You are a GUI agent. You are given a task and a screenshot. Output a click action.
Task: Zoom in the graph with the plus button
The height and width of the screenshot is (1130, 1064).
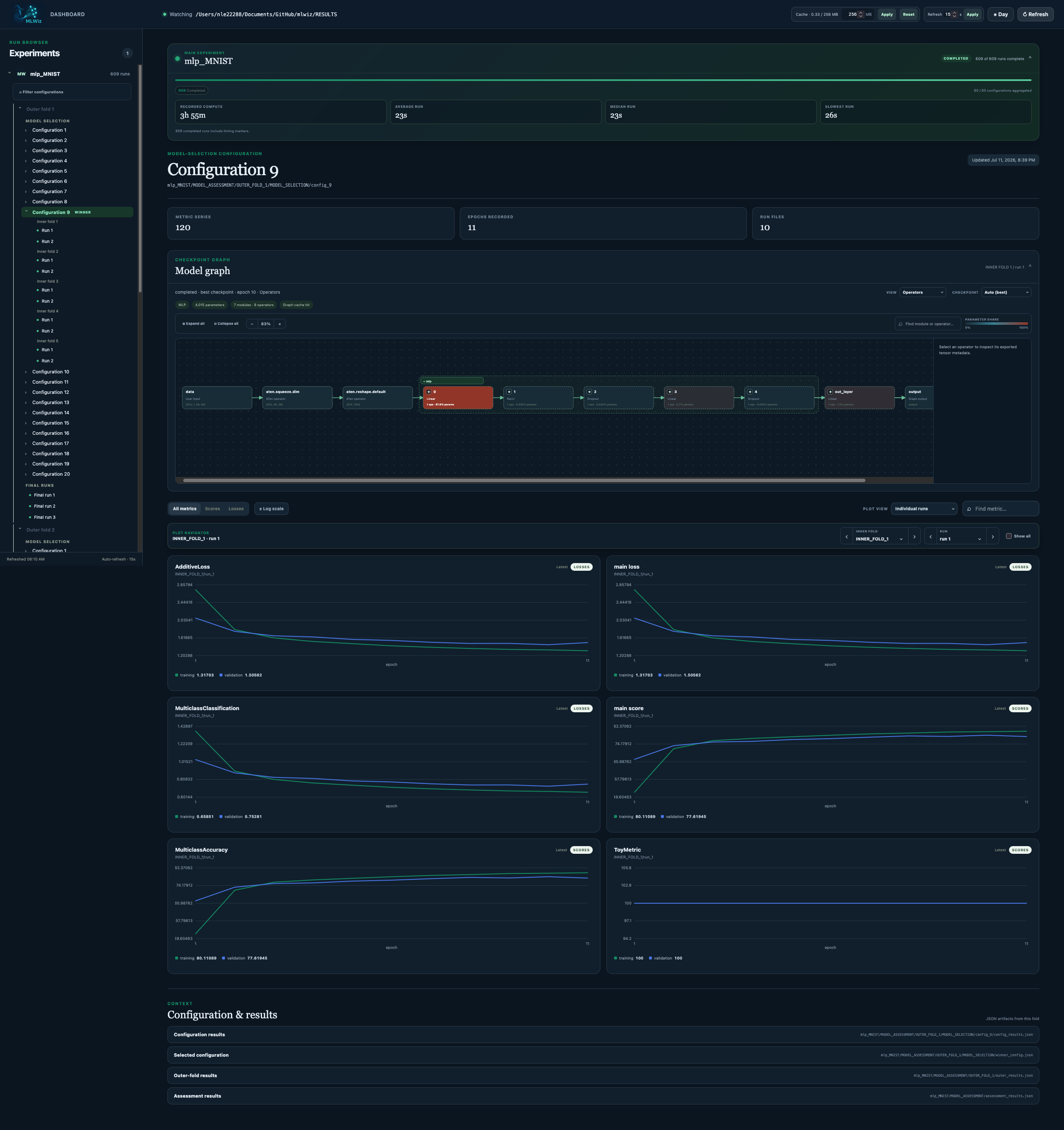(x=280, y=324)
